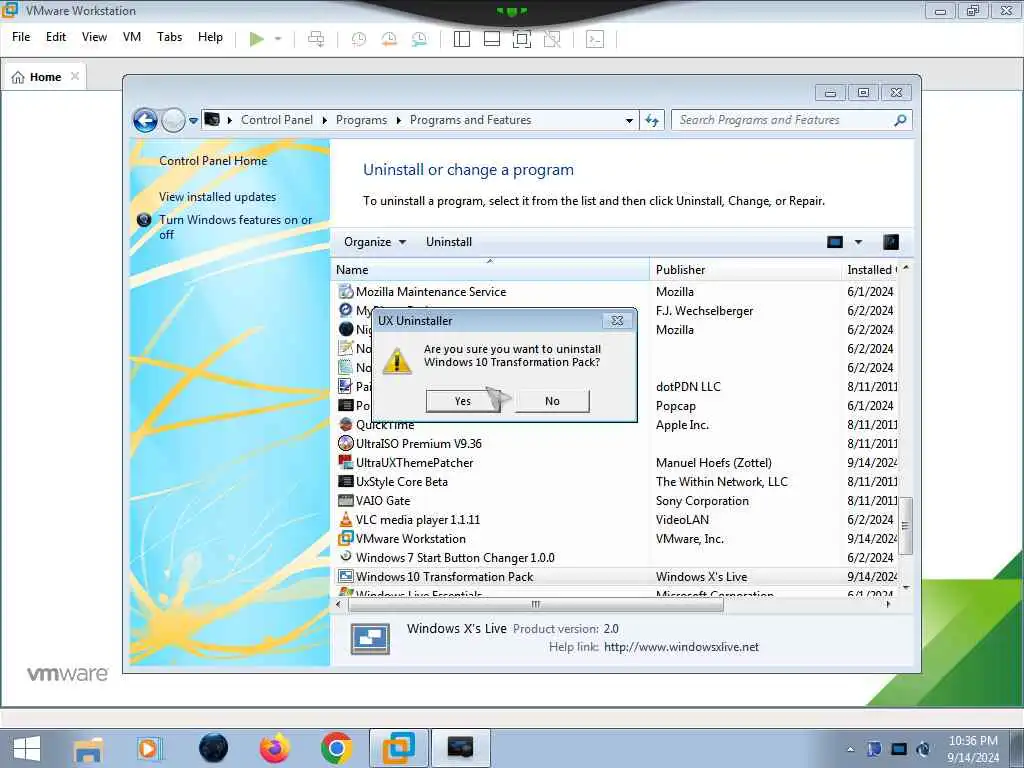Click the Uninstall toolbar button
The height and width of the screenshot is (768, 1024).
pos(449,242)
